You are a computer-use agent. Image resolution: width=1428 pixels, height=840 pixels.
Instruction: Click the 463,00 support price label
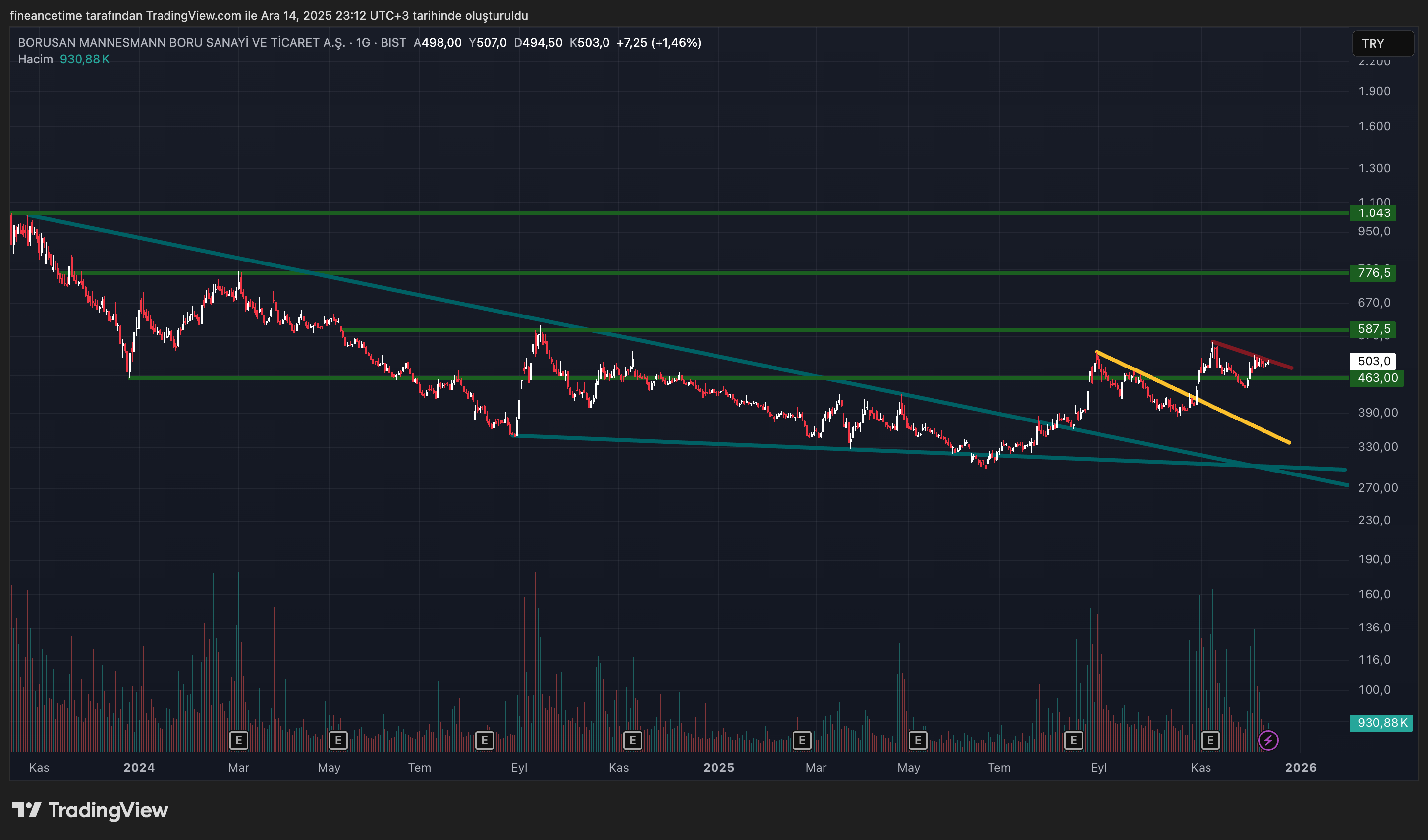1377,378
